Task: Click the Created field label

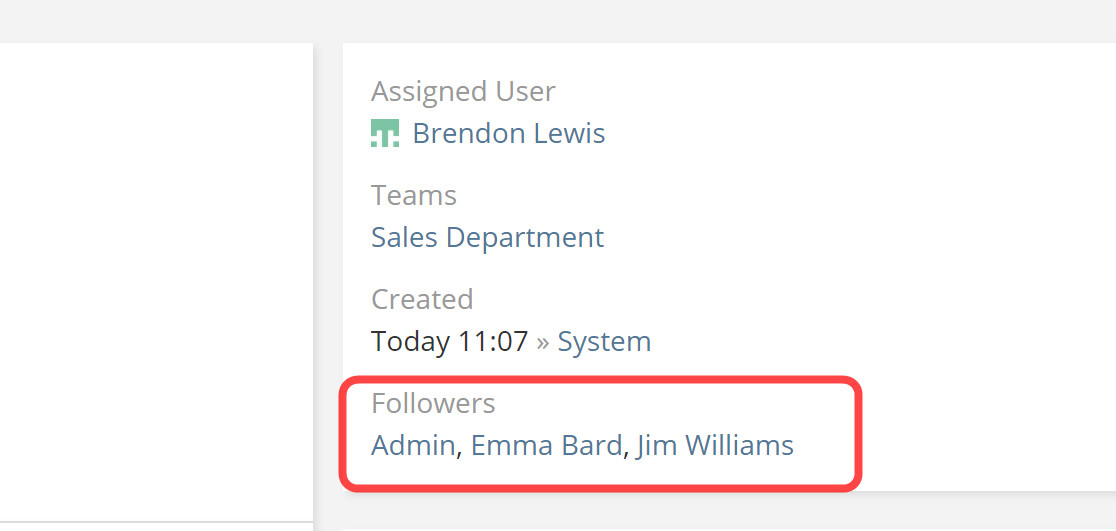Action: click(422, 299)
